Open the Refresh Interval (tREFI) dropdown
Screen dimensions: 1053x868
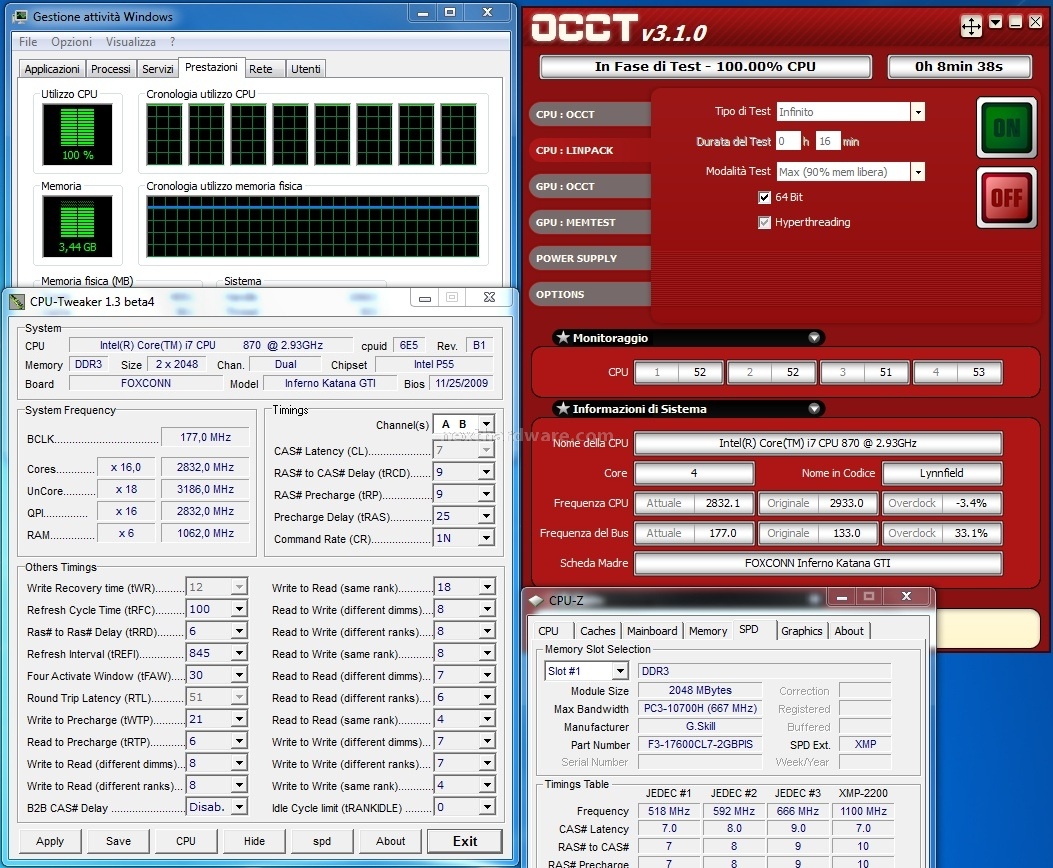[x=239, y=653]
